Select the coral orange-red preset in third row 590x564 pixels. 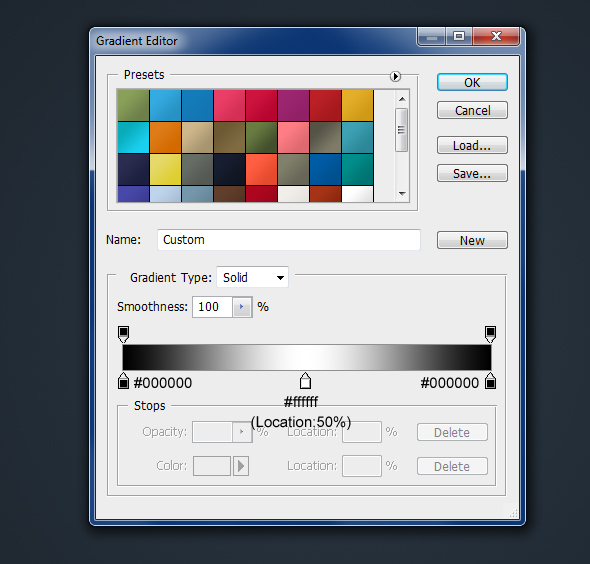pyautogui.click(x=261, y=169)
